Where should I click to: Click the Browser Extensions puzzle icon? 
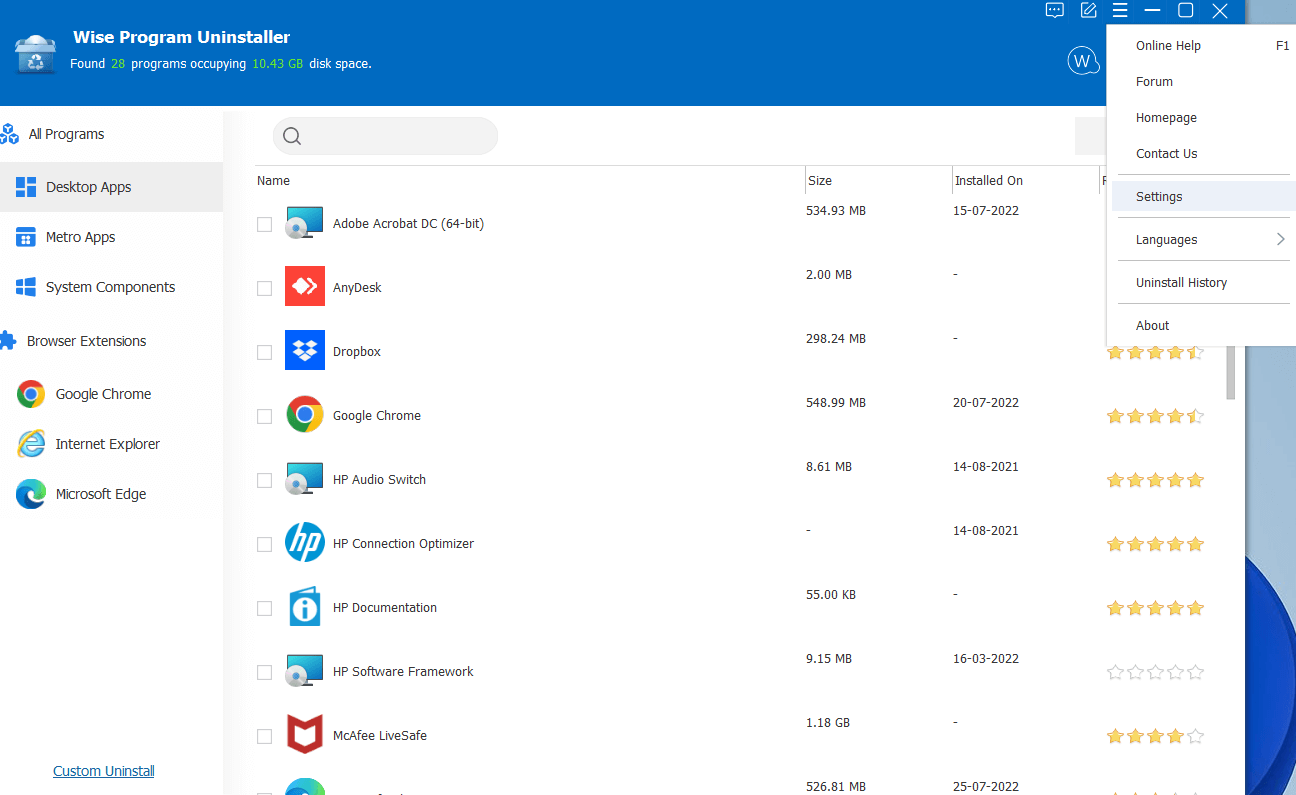8,341
